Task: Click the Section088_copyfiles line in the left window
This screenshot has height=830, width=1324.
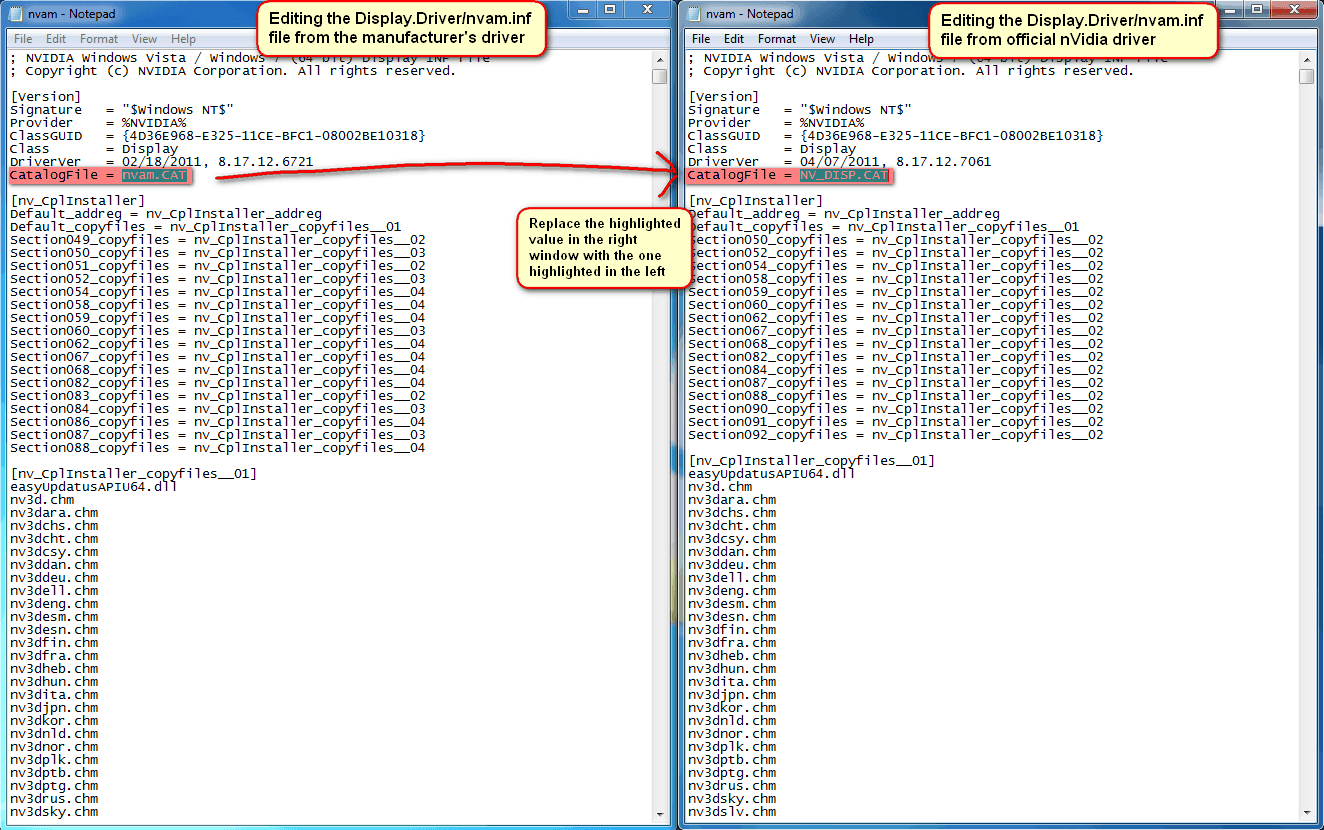Action: point(217,448)
